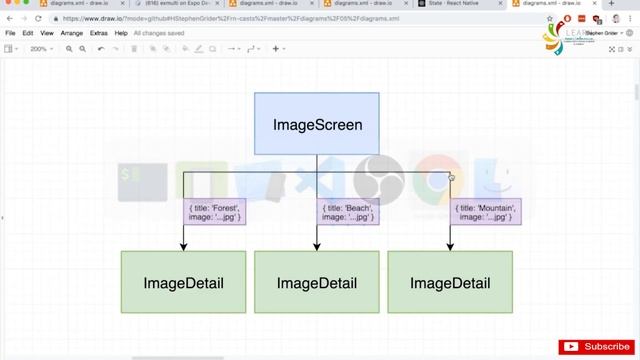
Task: Select the title 'Mountain' props label
Action: pyautogui.click(x=486, y=212)
